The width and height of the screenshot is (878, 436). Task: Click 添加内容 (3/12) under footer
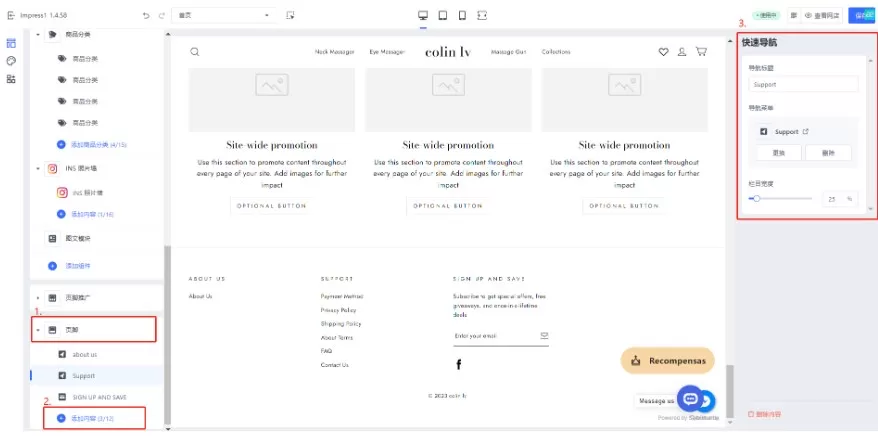pyautogui.click(x=91, y=418)
